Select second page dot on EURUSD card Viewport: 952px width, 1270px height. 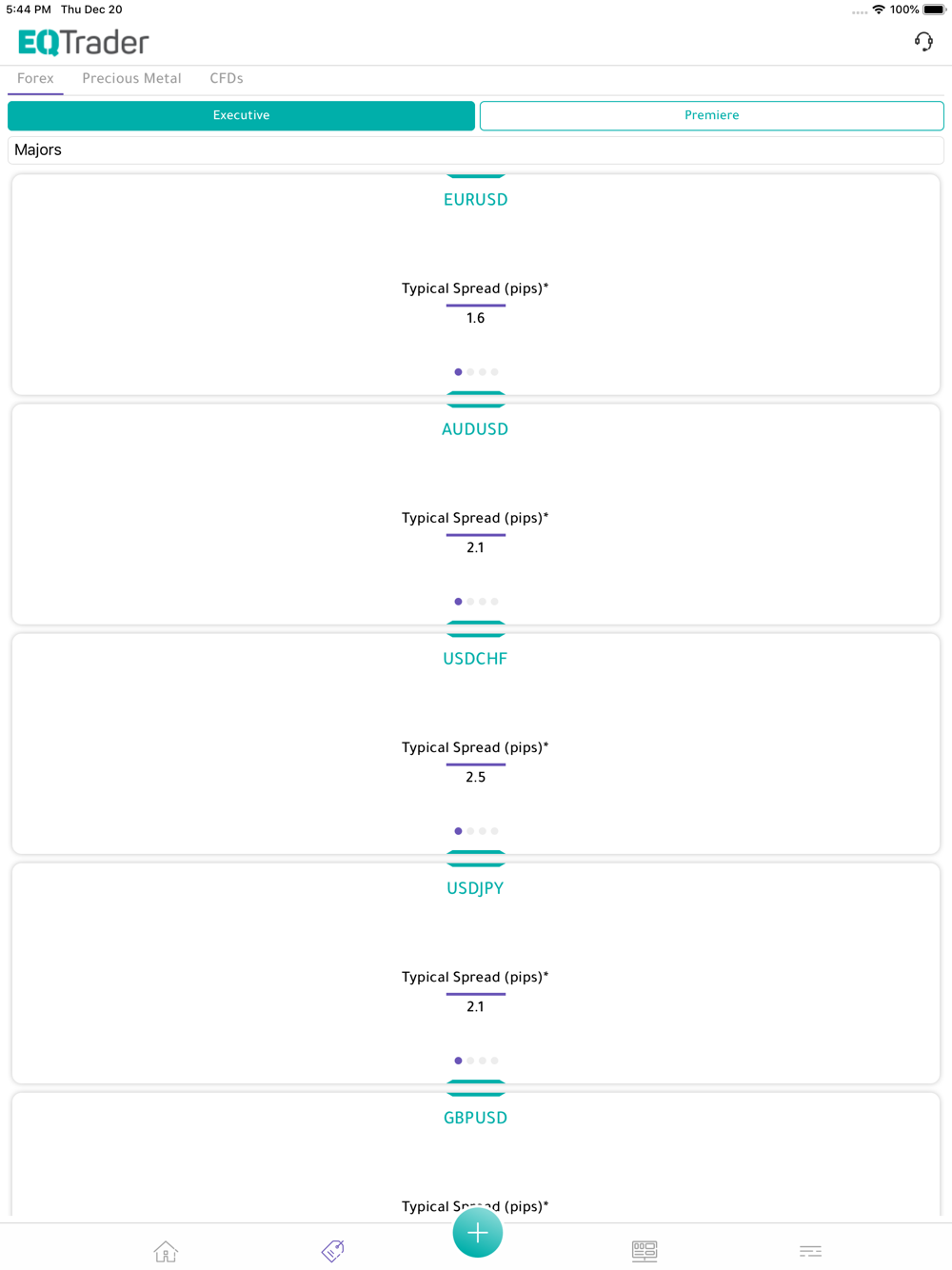coord(470,372)
